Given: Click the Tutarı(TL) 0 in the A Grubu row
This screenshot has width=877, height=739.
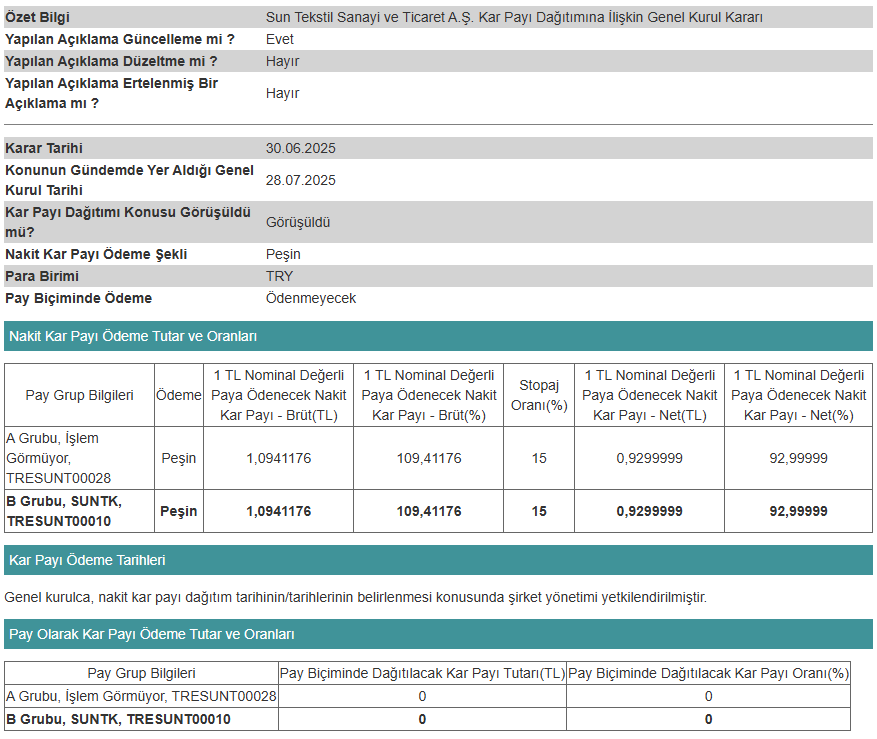Looking at the screenshot, I should tap(422, 696).
